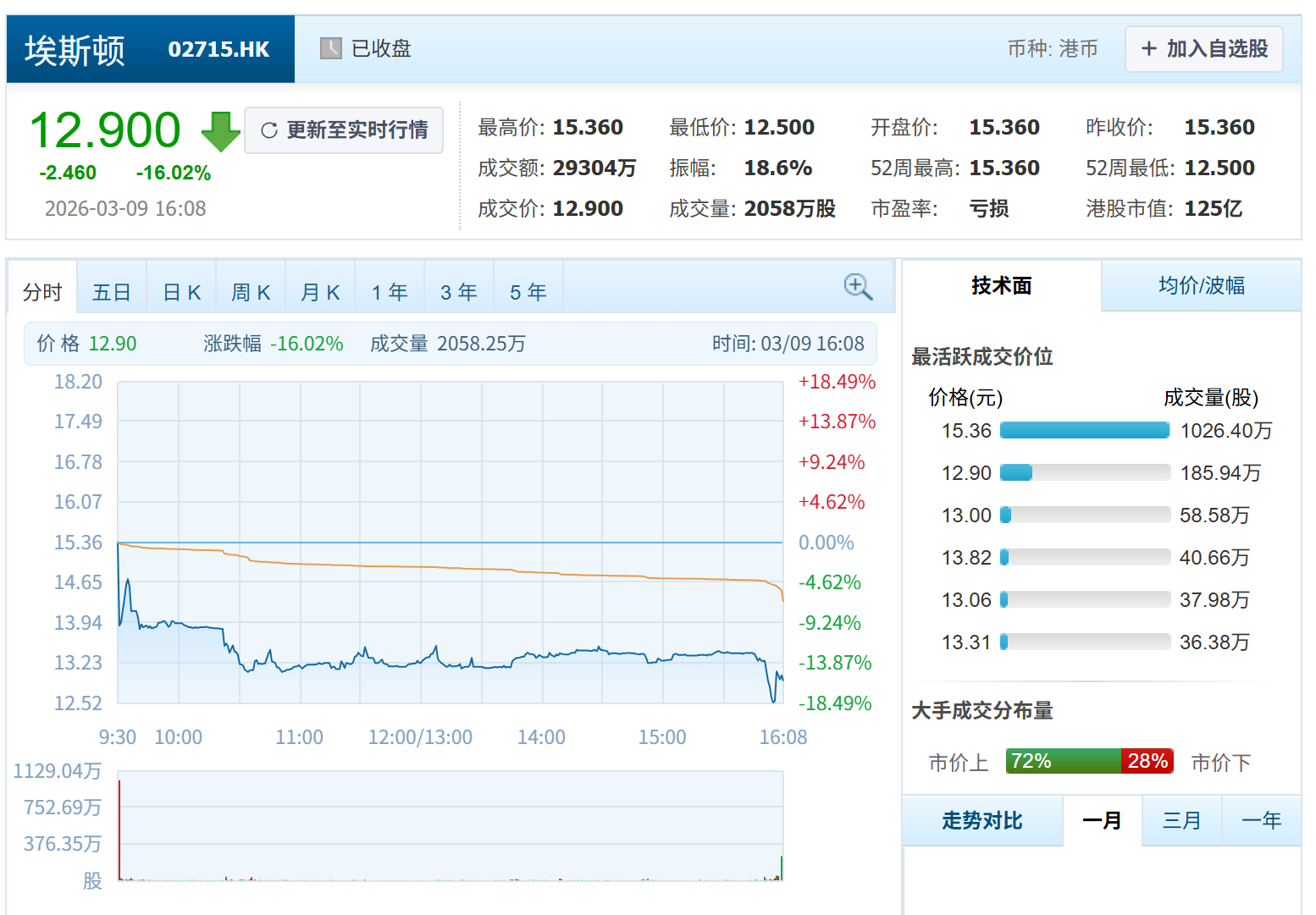This screenshot has height=915, width=1316.
Task: Select the 3年 chart tab
Action: point(458,290)
